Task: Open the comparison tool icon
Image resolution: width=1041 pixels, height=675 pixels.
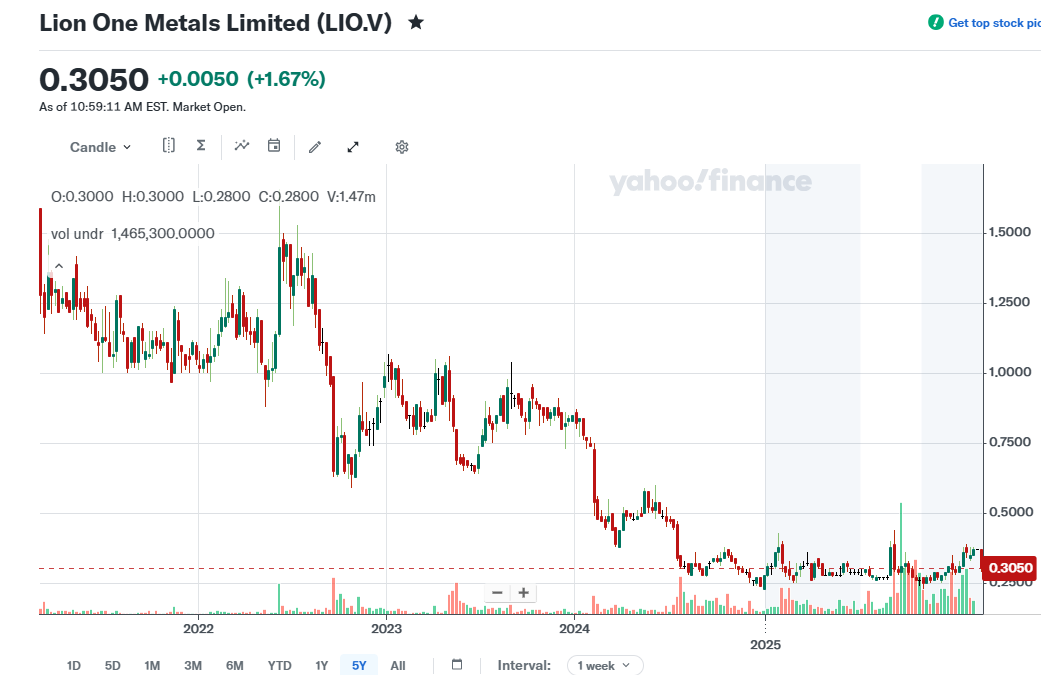Action: pos(169,146)
